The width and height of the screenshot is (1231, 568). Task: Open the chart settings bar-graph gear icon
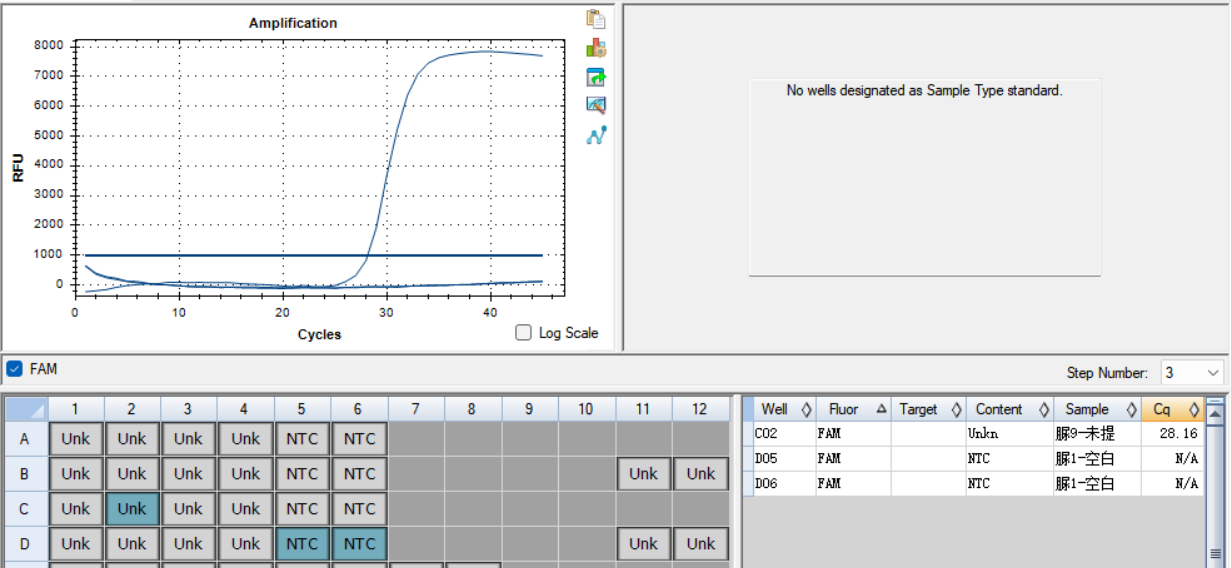[596, 48]
